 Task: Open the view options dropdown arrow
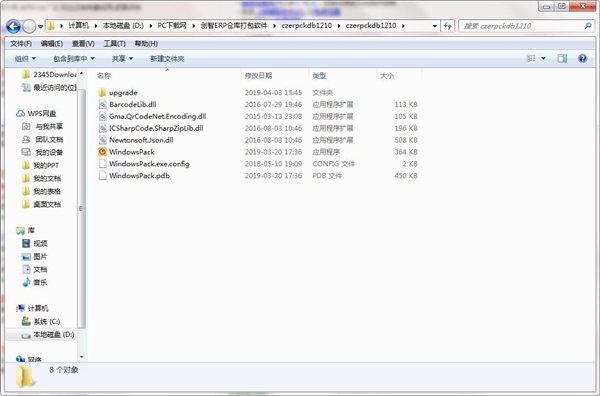tap(543, 59)
